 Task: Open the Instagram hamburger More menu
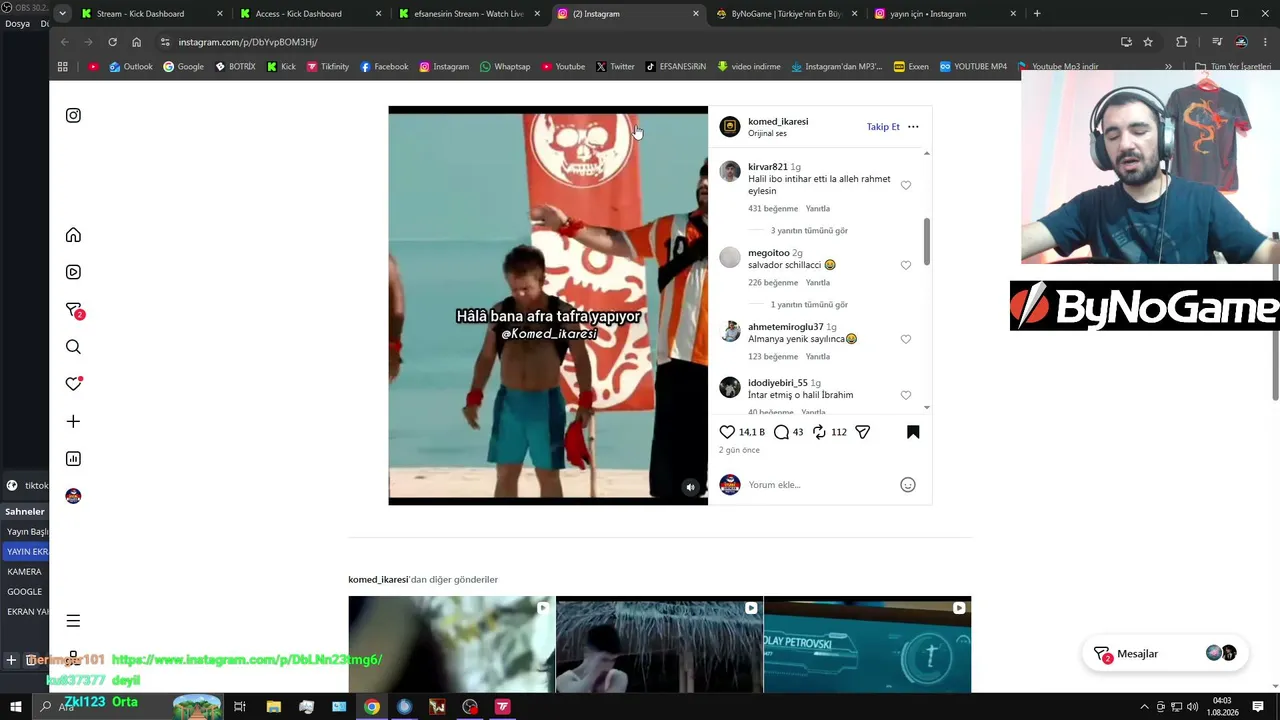tap(73, 621)
